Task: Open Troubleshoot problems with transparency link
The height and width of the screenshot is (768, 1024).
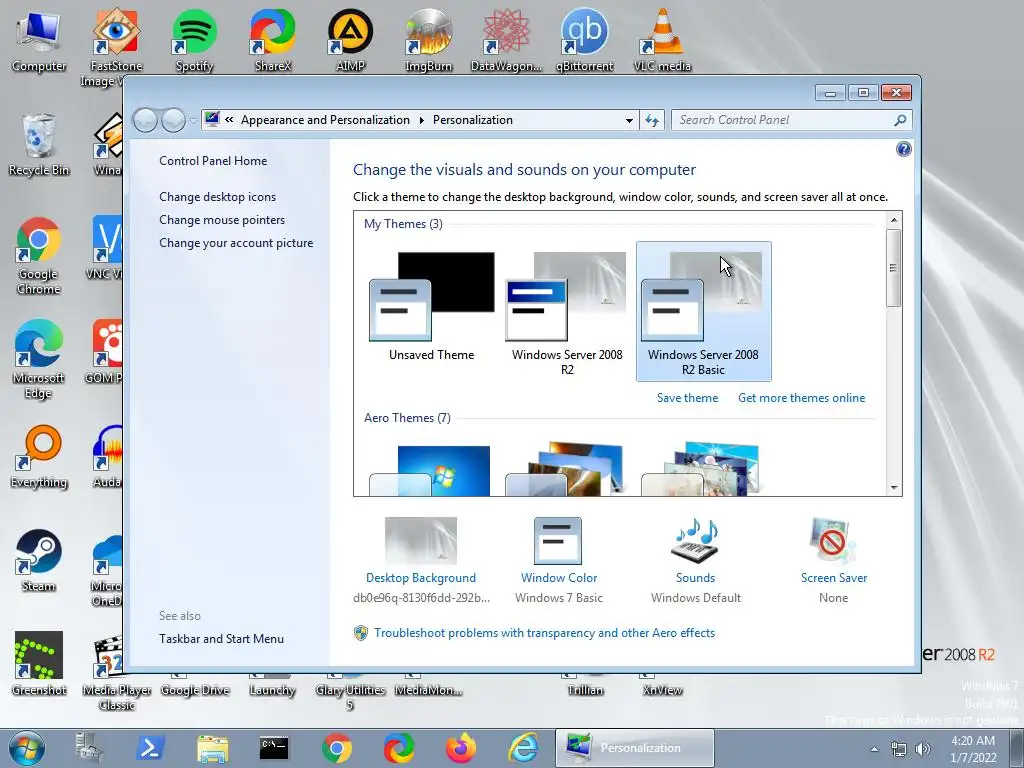Action: [544, 633]
